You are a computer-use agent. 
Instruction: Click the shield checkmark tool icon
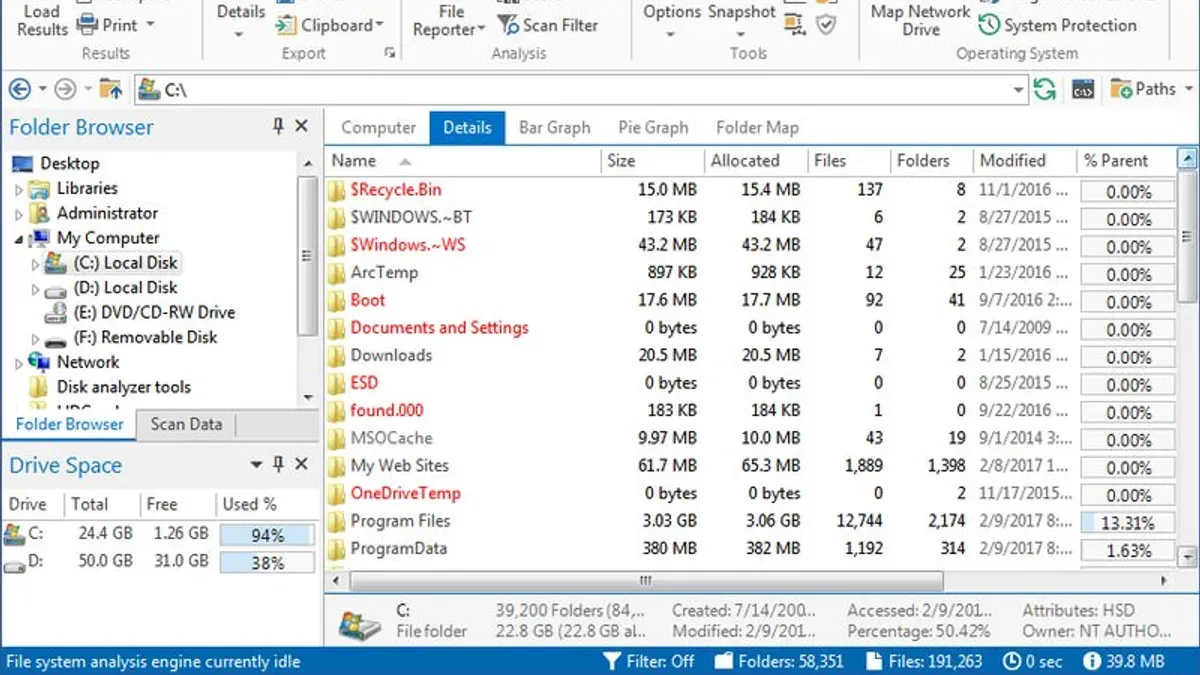[826, 25]
